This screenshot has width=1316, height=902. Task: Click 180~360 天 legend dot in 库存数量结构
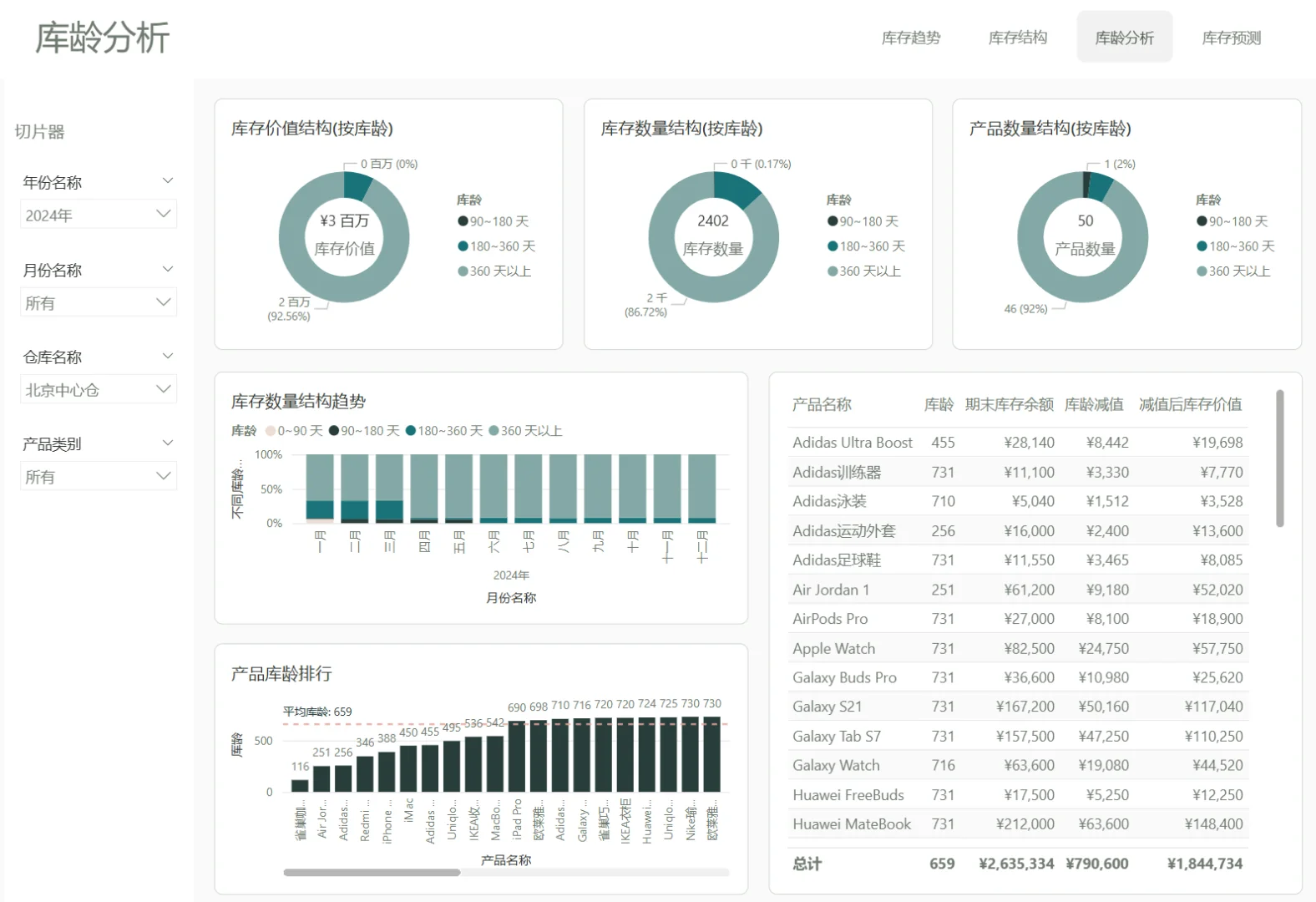pyautogui.click(x=833, y=246)
